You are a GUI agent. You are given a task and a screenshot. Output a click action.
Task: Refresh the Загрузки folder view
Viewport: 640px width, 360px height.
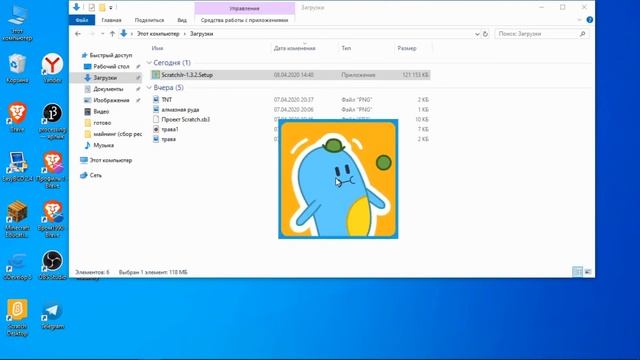485,34
